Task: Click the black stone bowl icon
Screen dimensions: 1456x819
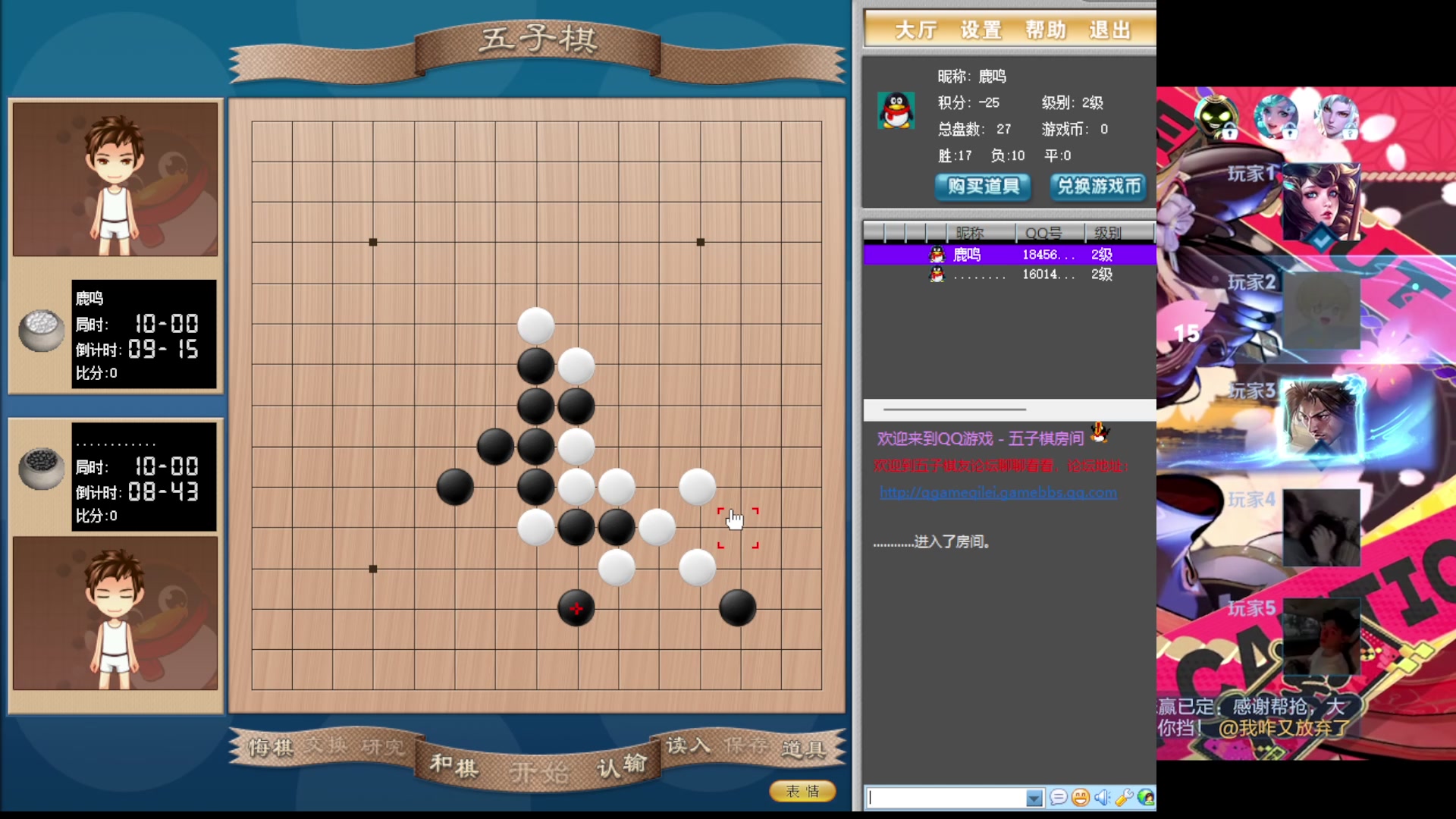Action: [41, 469]
